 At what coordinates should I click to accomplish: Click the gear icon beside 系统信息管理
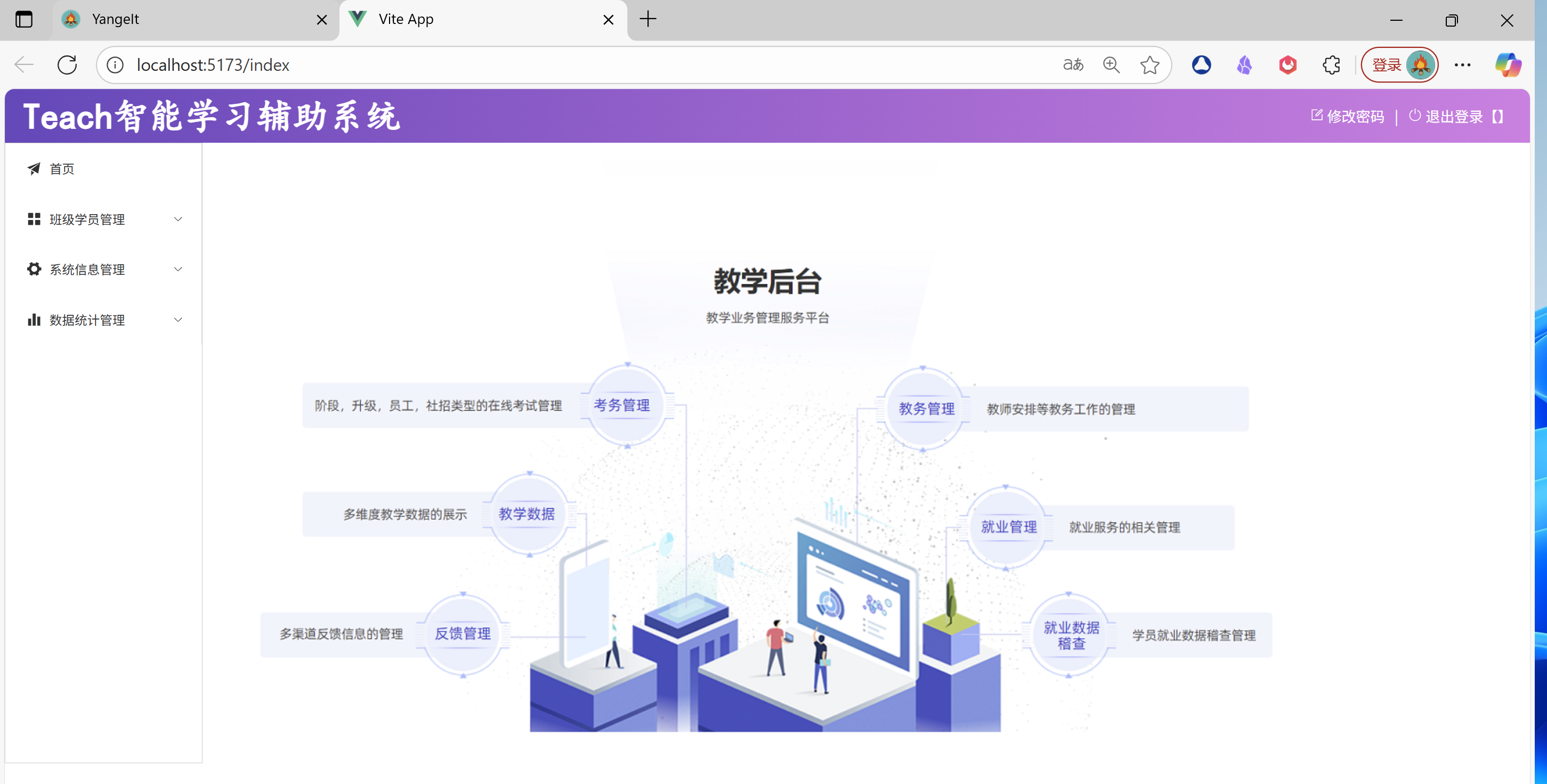(x=34, y=269)
